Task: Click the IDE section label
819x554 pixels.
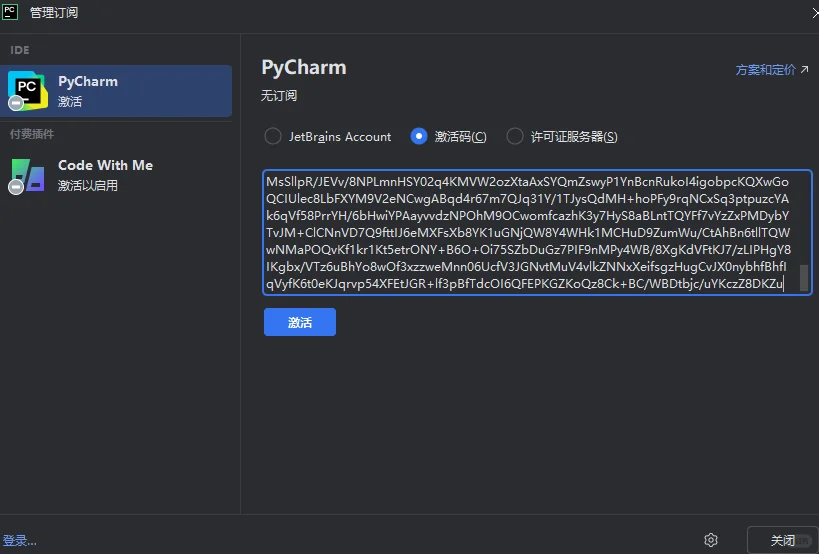Action: (x=20, y=50)
